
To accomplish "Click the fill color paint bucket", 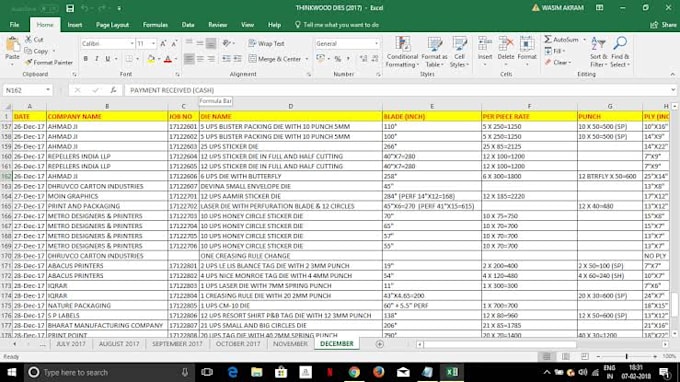I will tap(150, 59).
